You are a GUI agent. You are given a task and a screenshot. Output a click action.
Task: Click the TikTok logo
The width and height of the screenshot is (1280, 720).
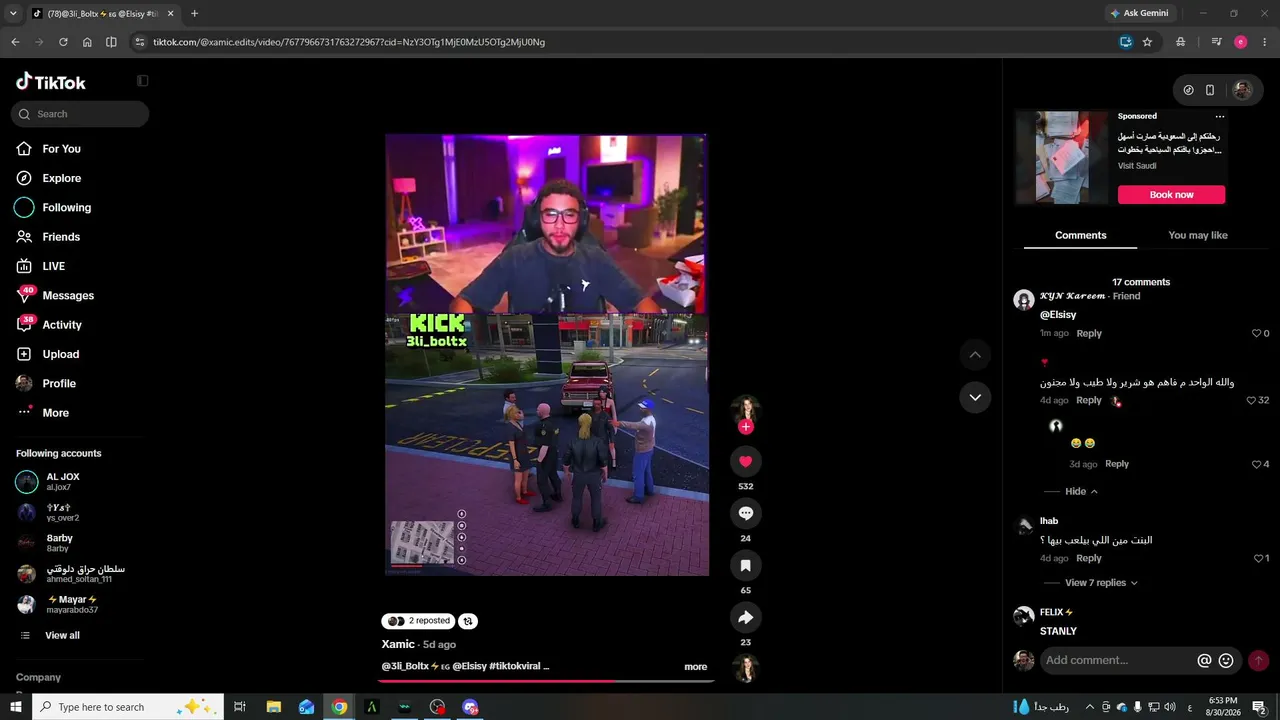click(x=51, y=82)
